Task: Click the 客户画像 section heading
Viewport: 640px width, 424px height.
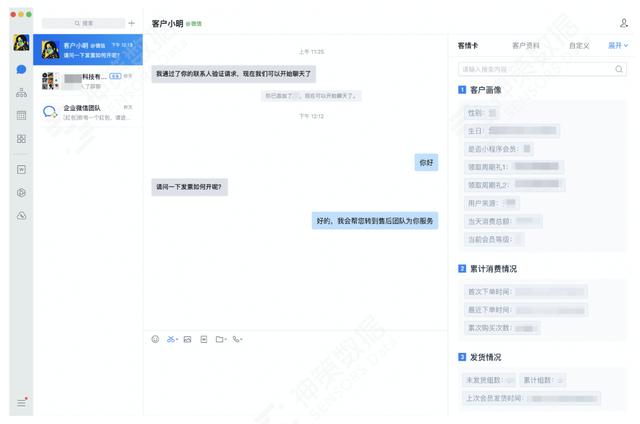Action: point(485,90)
